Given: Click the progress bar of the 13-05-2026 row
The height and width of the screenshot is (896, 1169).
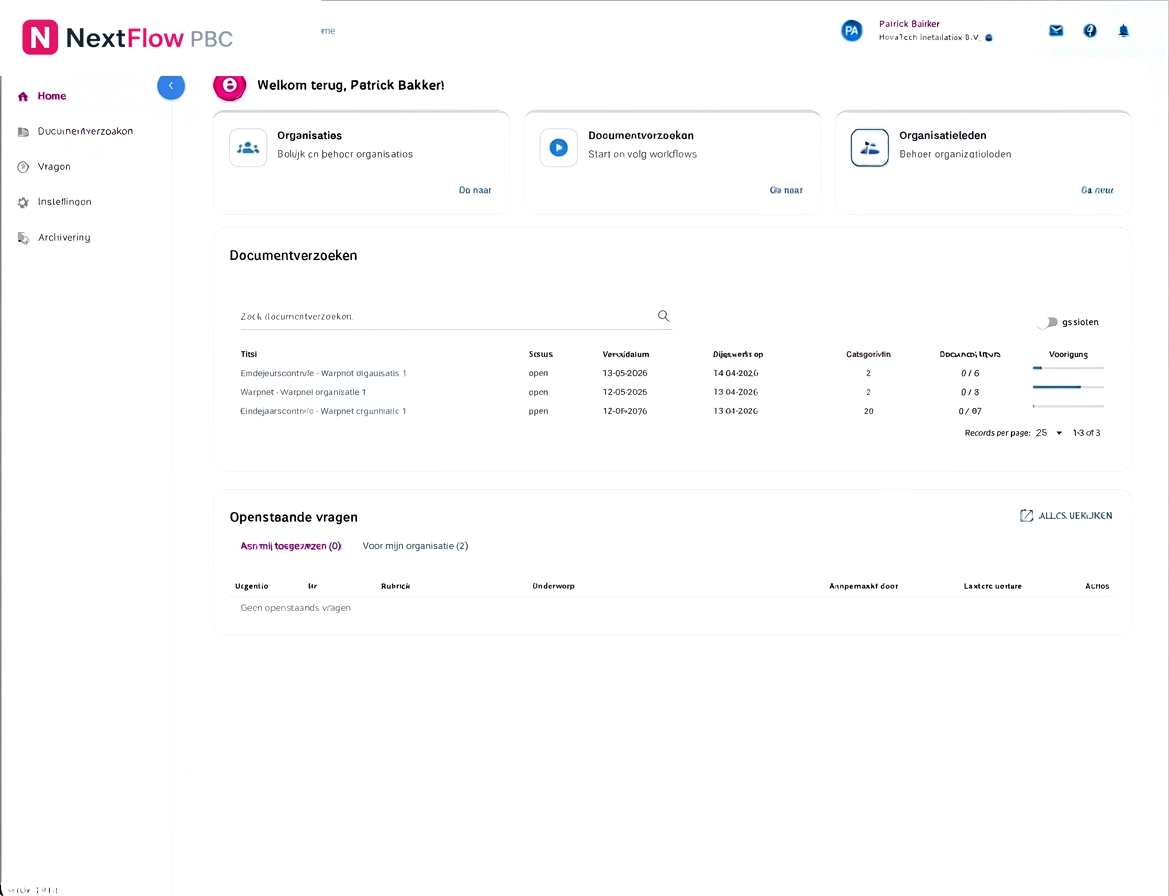Looking at the screenshot, I should pos(1068,368).
